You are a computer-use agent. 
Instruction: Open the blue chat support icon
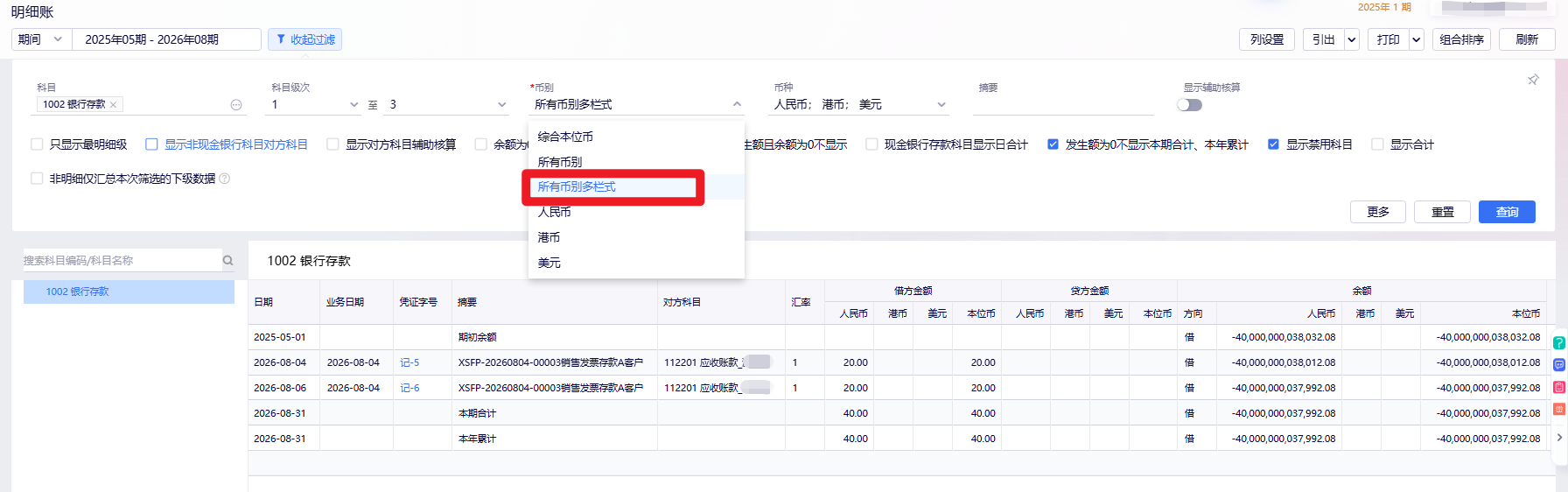coord(1559,365)
